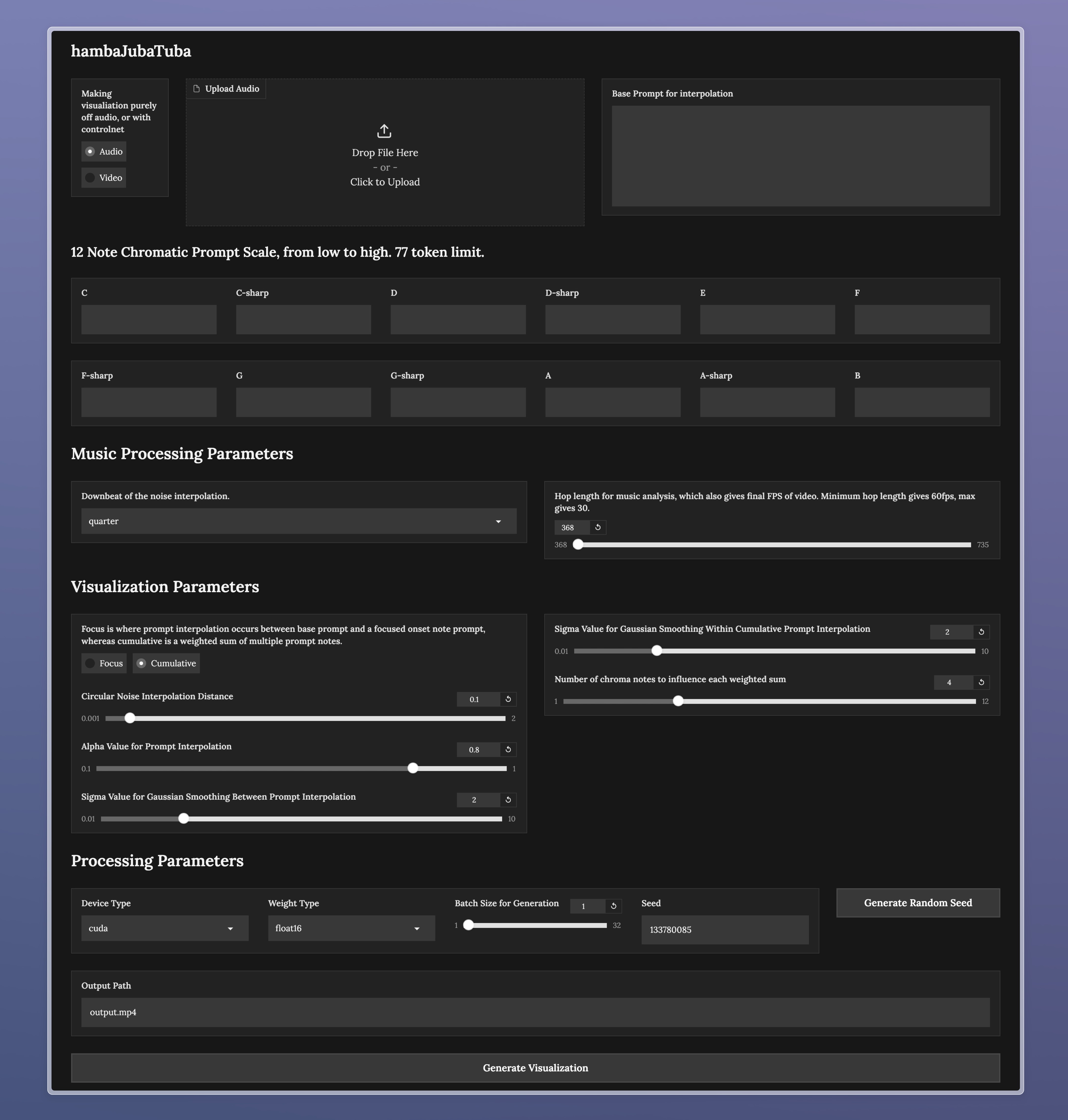Adjust the Hop length slider handle

pyautogui.click(x=578, y=545)
